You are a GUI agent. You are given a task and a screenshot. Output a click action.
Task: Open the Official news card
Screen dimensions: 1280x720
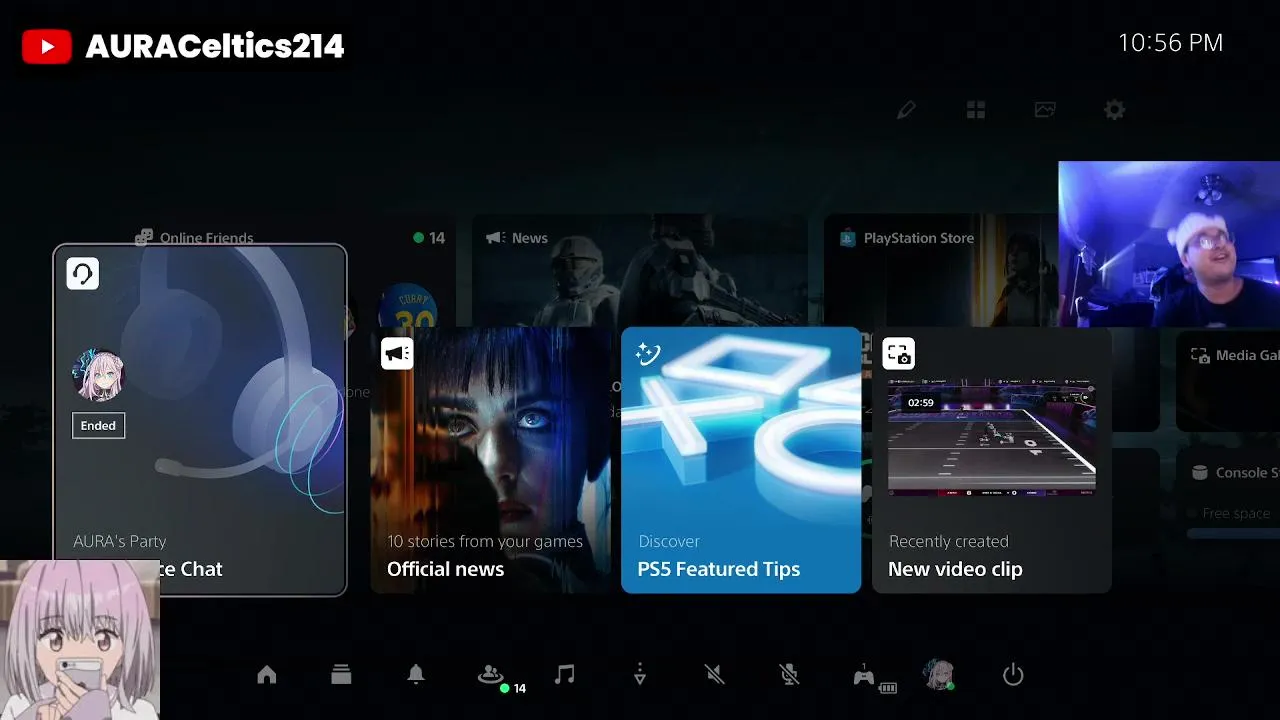point(491,460)
